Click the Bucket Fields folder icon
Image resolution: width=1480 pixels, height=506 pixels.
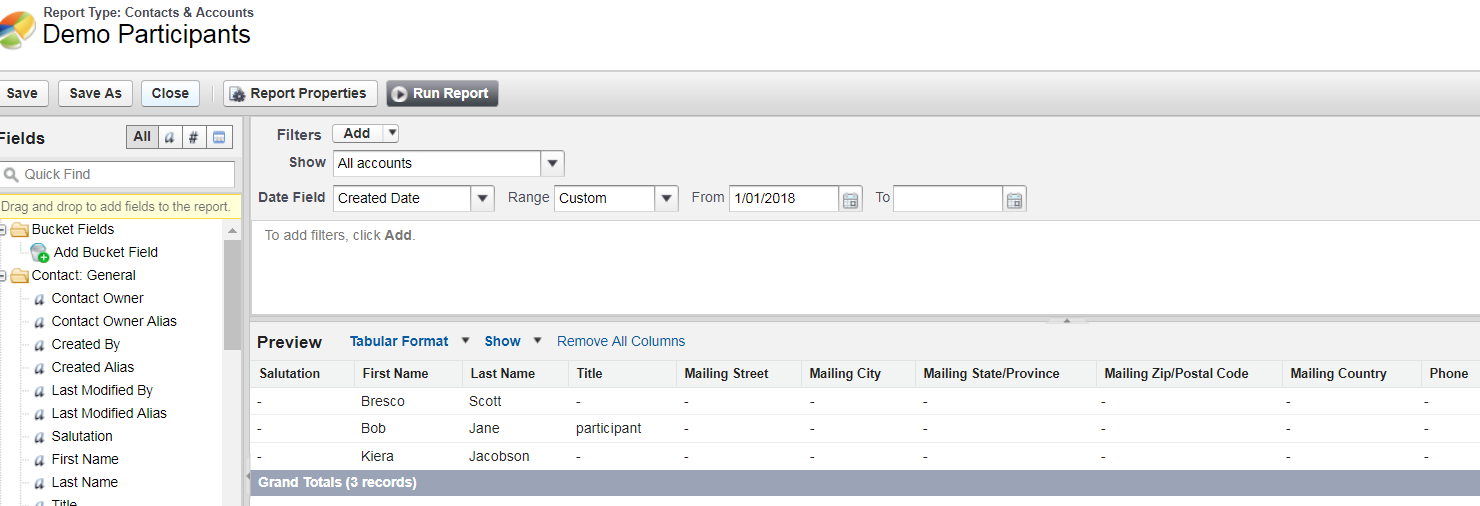pos(20,230)
